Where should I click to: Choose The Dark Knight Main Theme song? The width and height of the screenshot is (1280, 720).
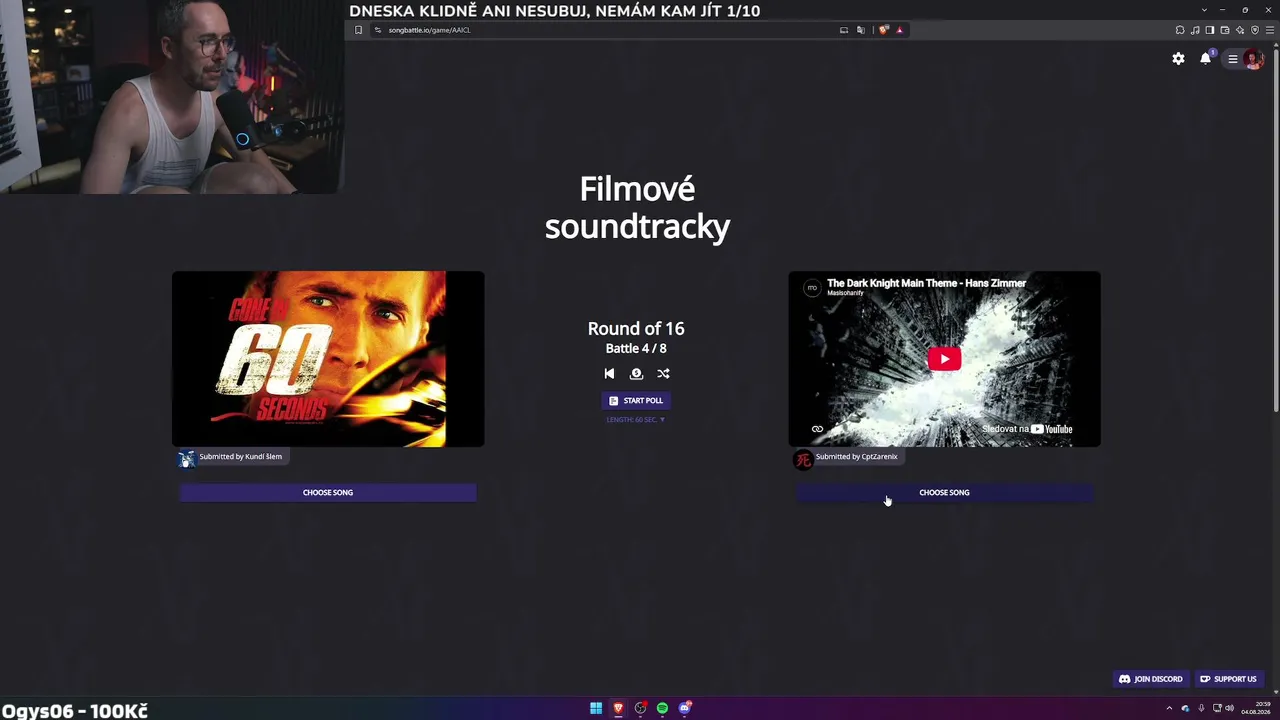[944, 492]
